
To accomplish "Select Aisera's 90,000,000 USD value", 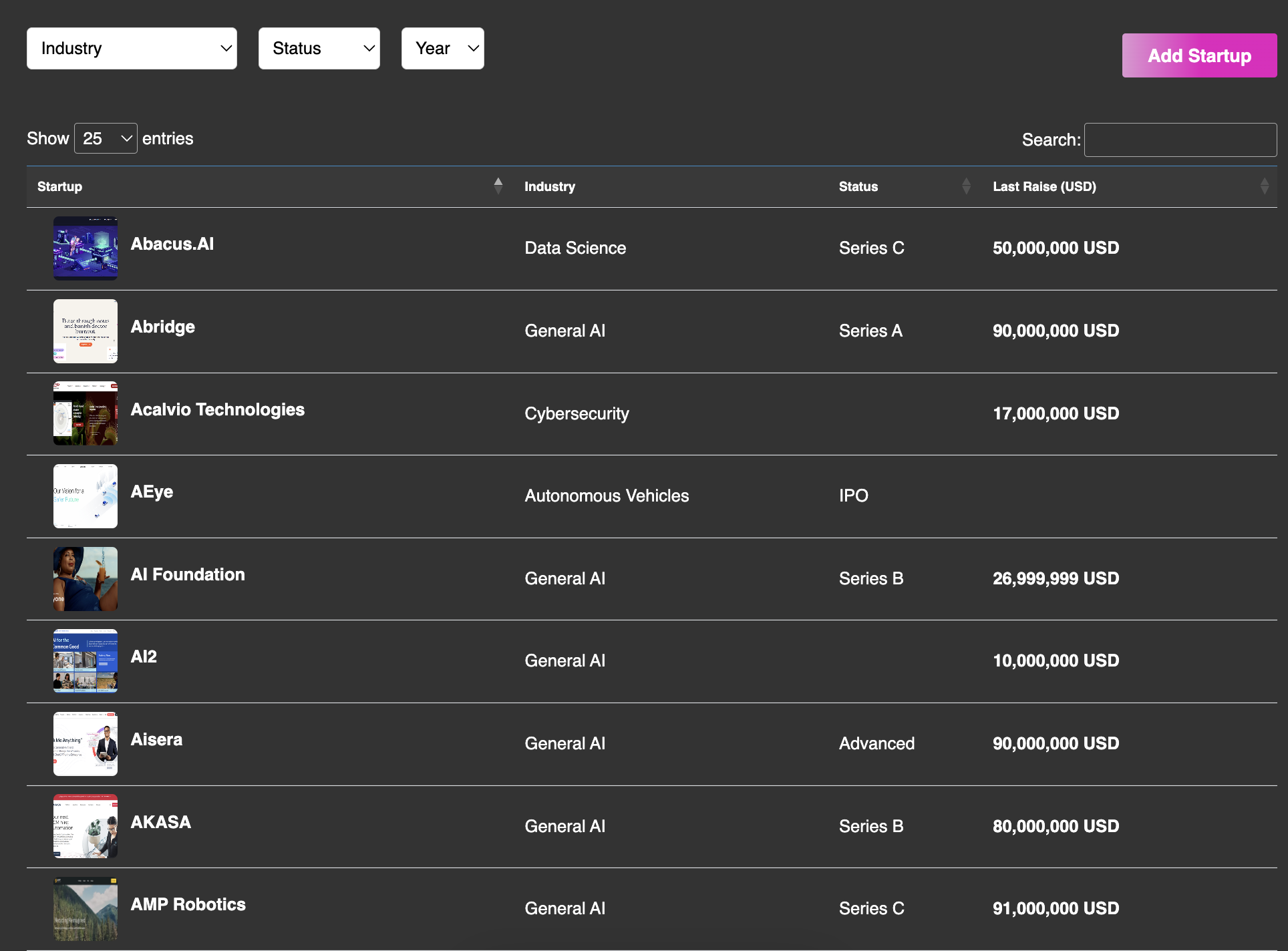I will point(1056,743).
